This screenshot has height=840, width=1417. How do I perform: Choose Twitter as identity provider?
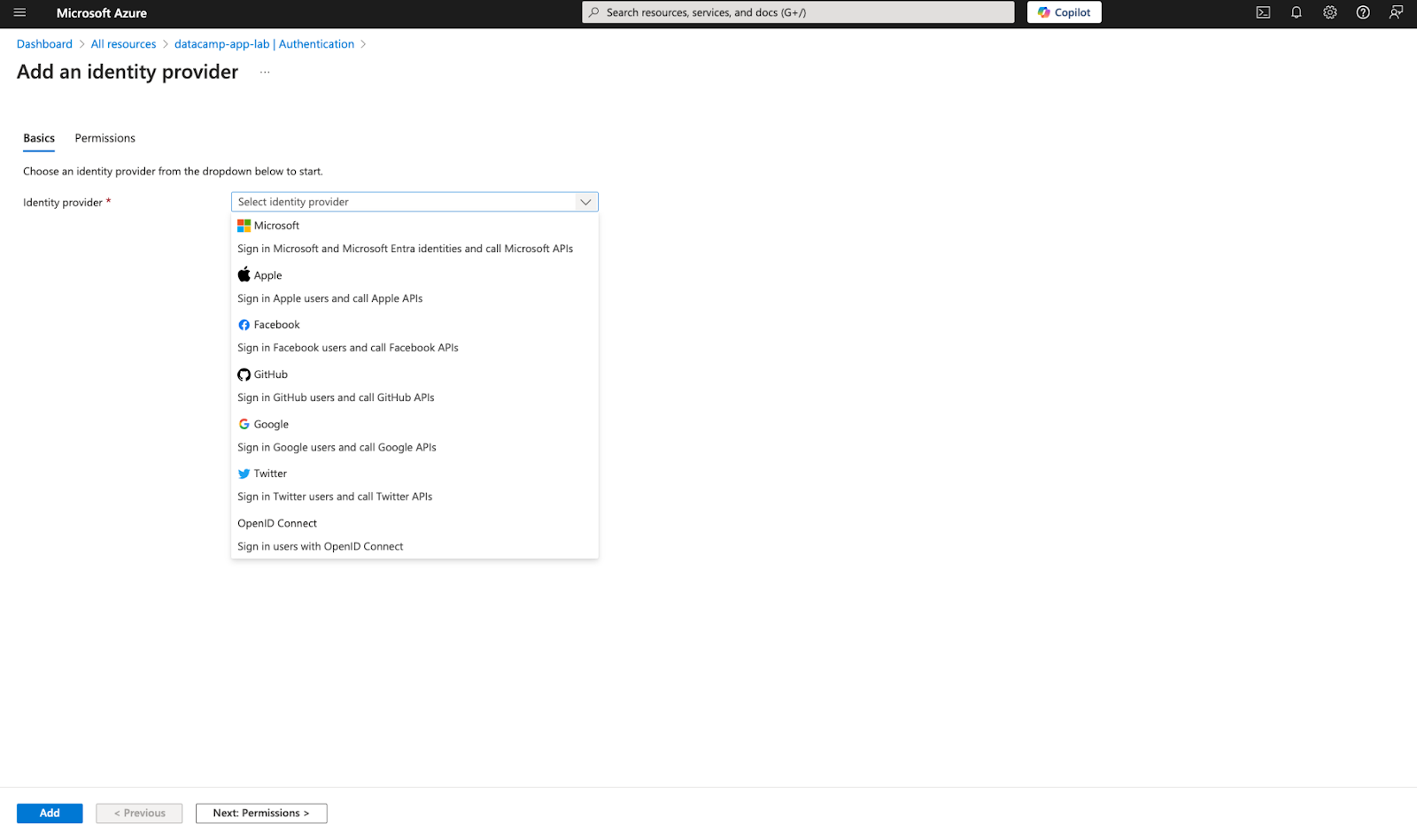414,485
